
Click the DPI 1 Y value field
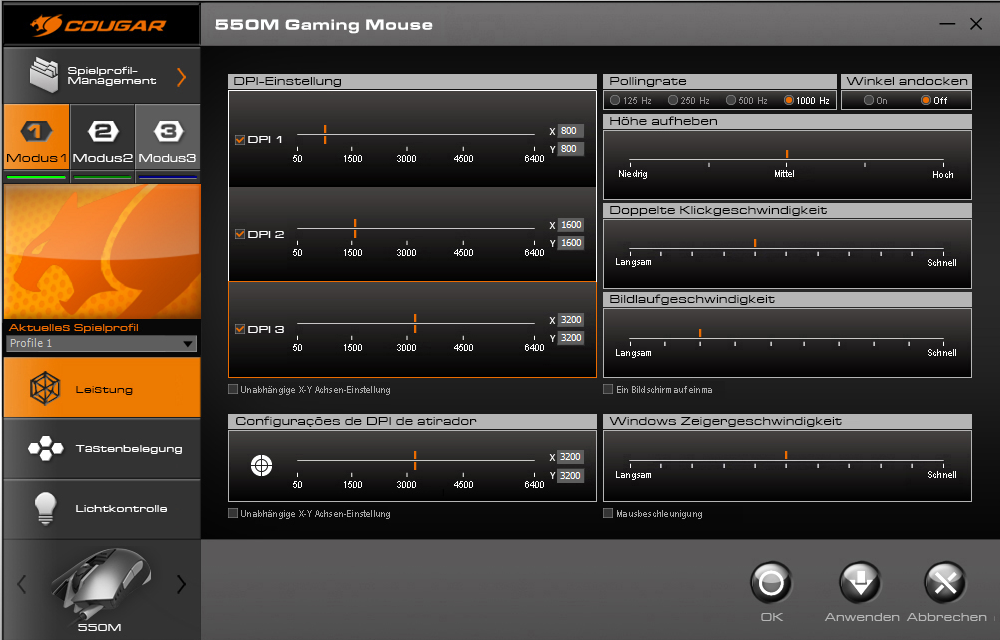click(570, 149)
